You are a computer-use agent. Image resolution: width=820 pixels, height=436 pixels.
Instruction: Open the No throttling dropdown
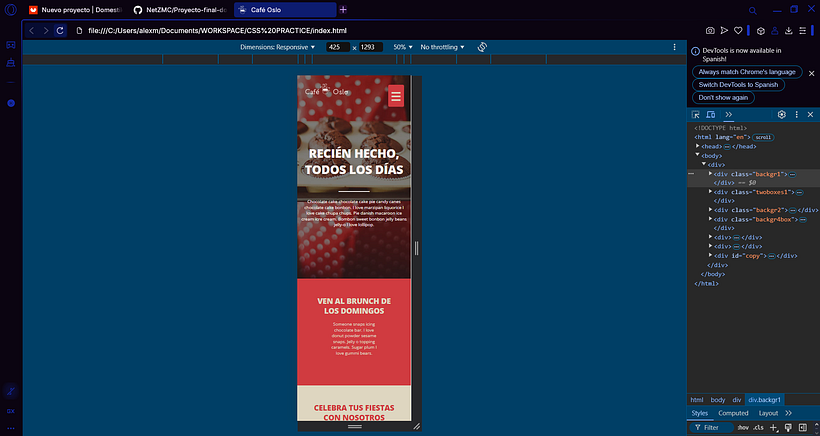[442, 47]
